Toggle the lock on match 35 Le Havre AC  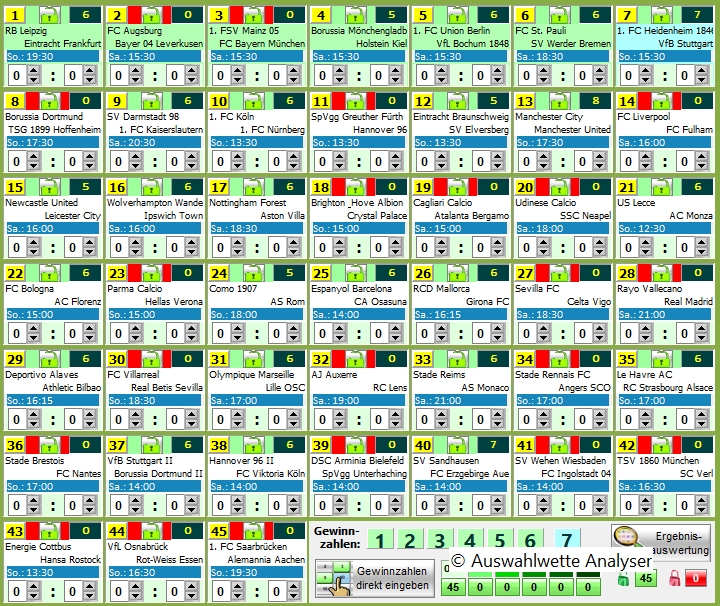pyautogui.click(x=662, y=359)
